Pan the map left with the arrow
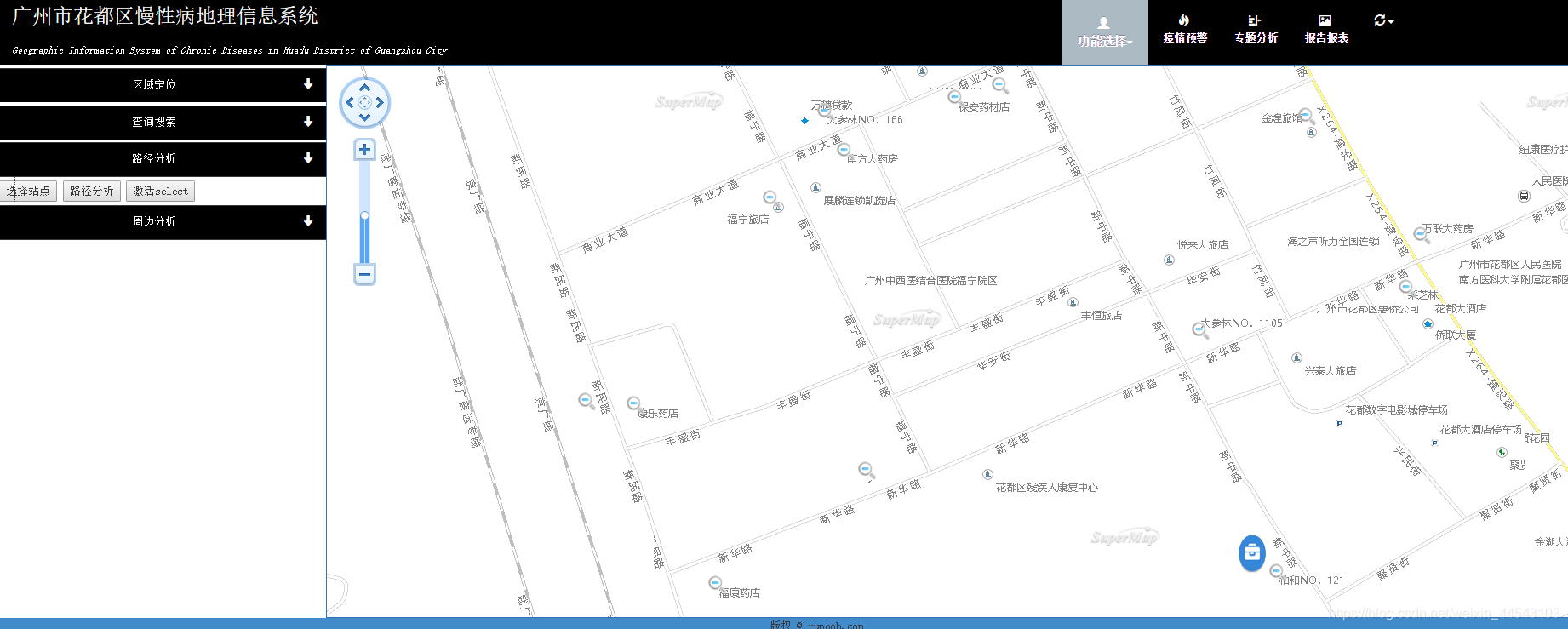Screen dimensions: 1568x629 click(x=350, y=102)
